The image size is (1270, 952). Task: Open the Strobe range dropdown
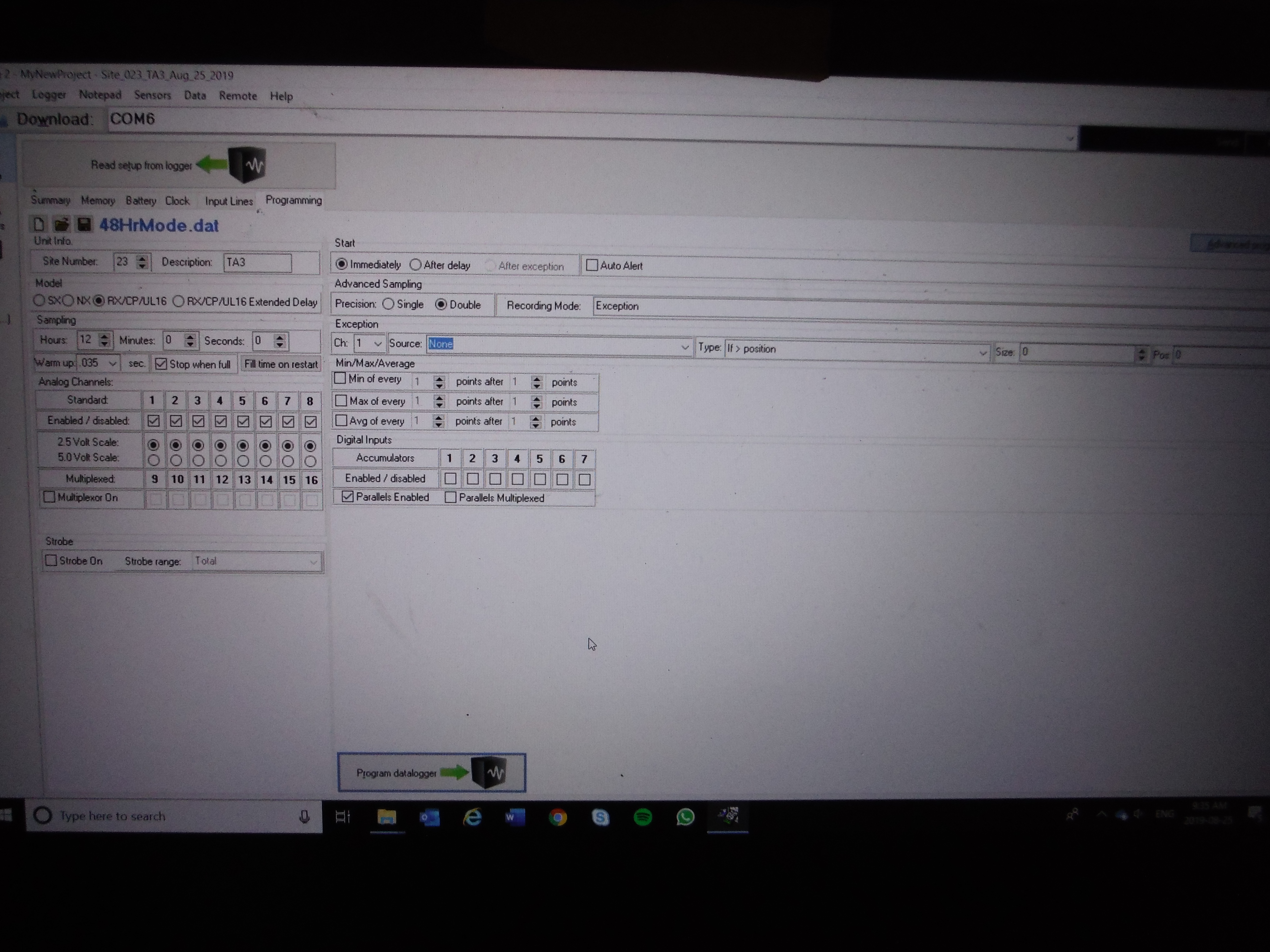tap(313, 562)
